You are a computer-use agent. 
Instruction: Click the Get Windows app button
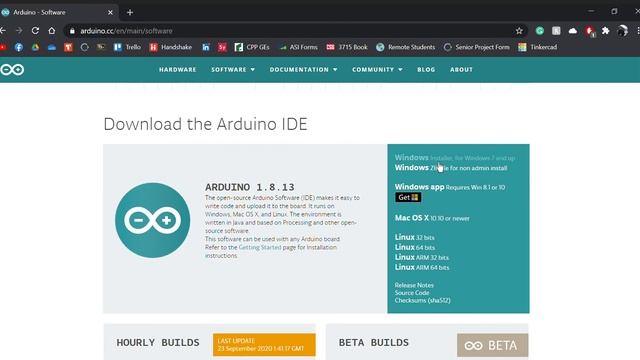(408, 198)
